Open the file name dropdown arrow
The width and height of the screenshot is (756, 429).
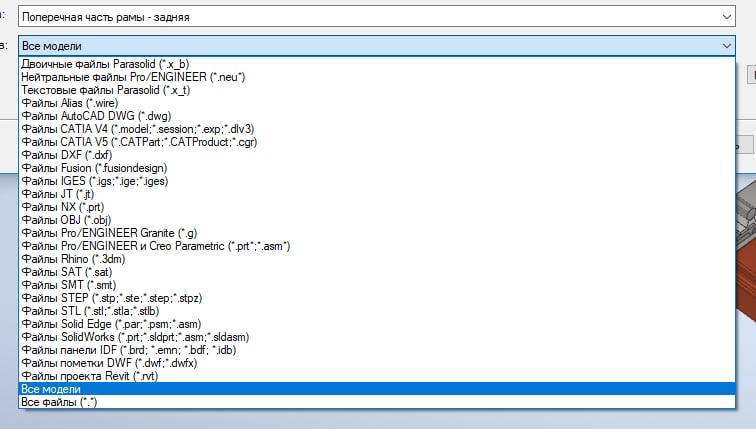tap(726, 17)
